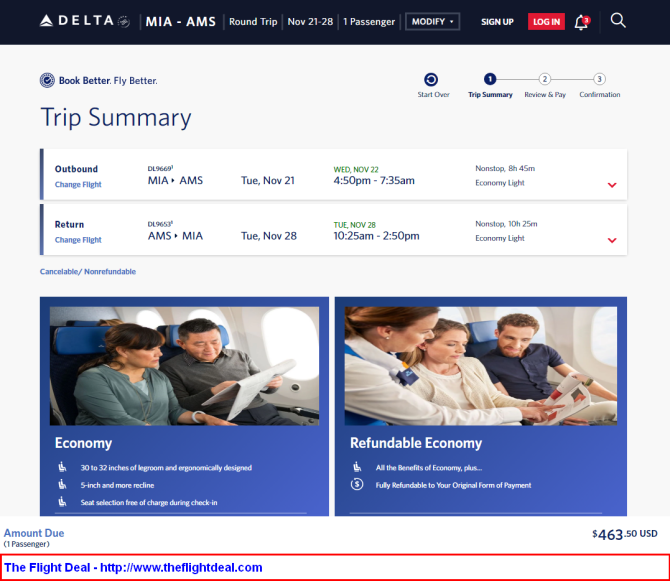Click Economy Light in Return row
The image size is (670, 581).
click(500, 238)
